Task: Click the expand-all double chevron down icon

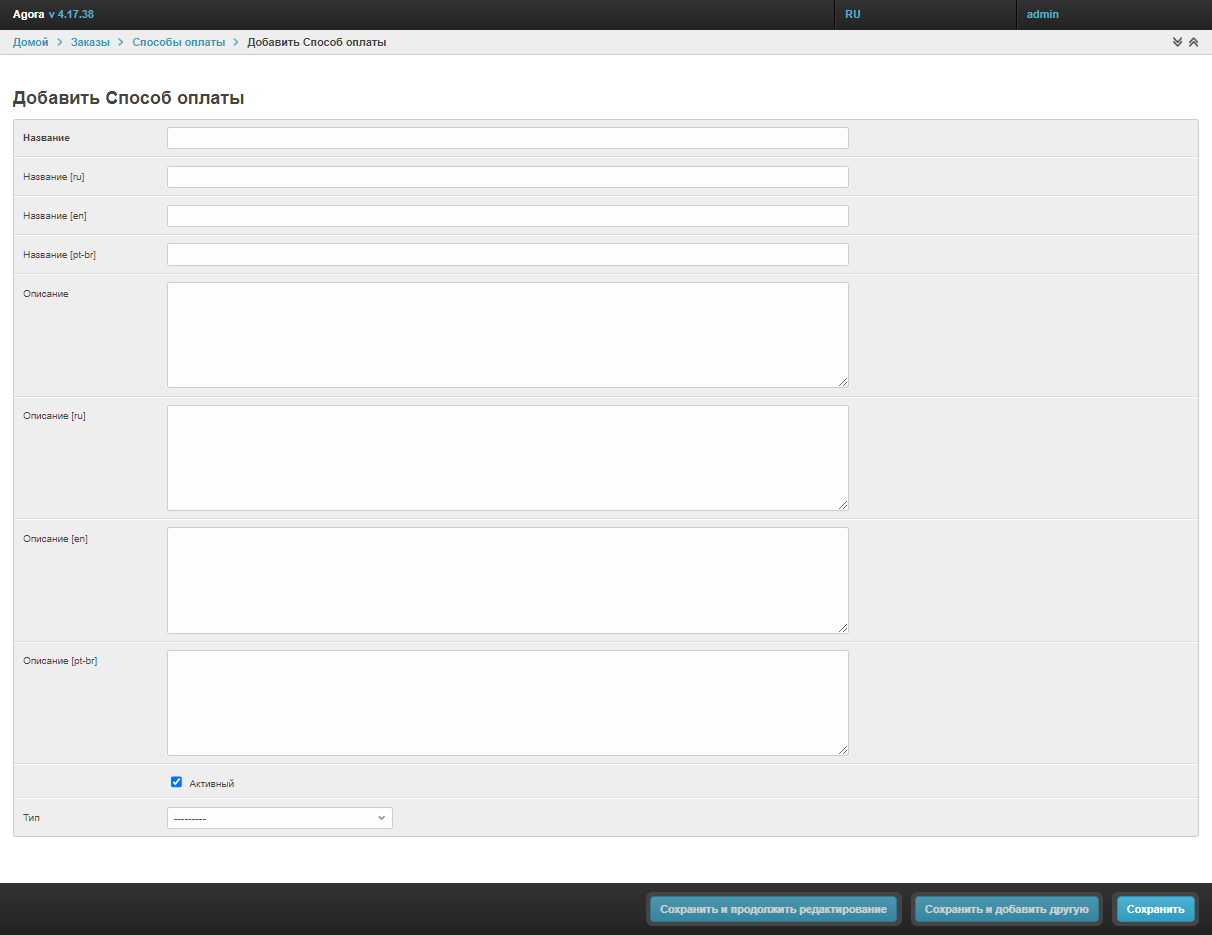Action: tap(1177, 42)
